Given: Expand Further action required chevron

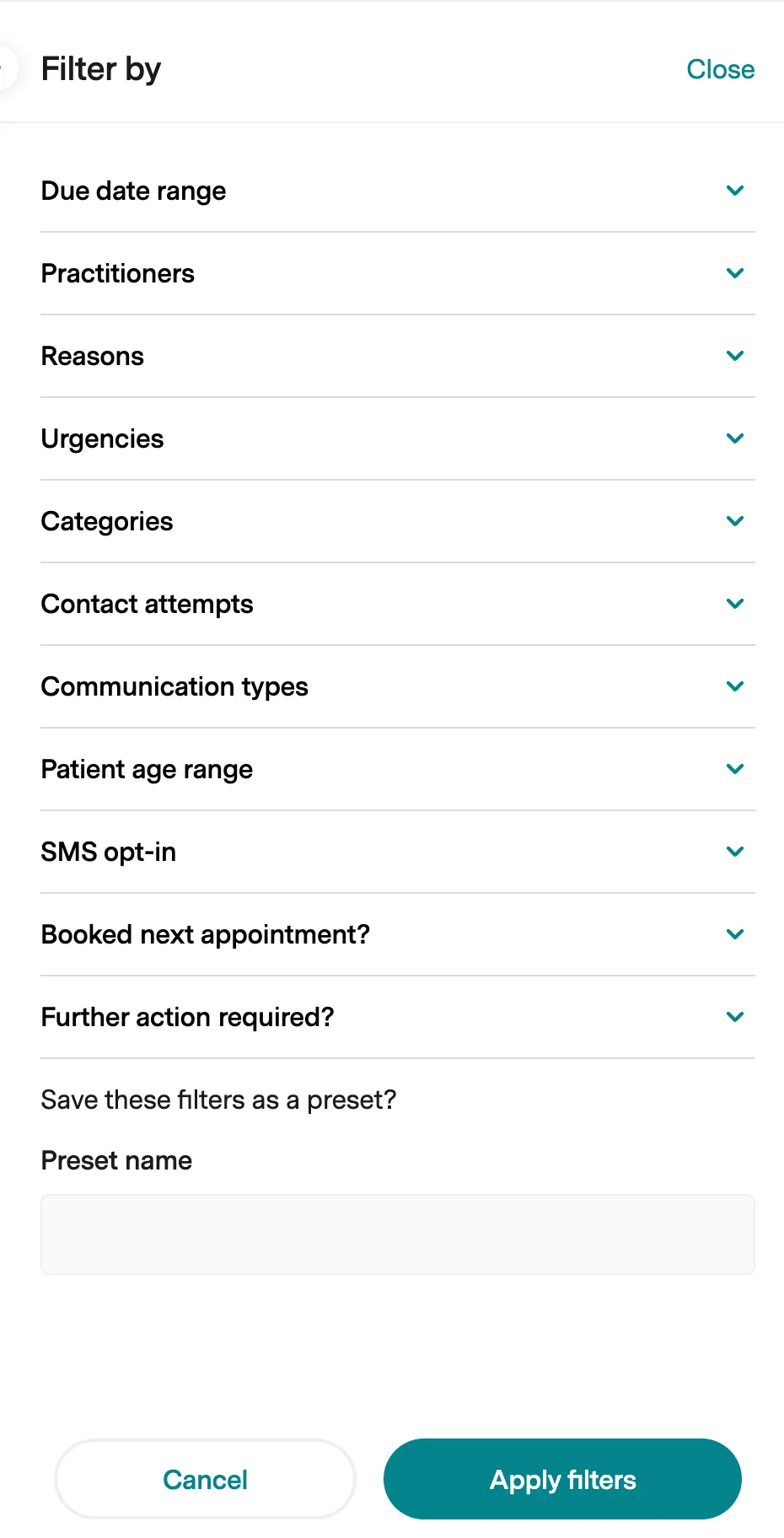Looking at the screenshot, I should coord(735,1017).
